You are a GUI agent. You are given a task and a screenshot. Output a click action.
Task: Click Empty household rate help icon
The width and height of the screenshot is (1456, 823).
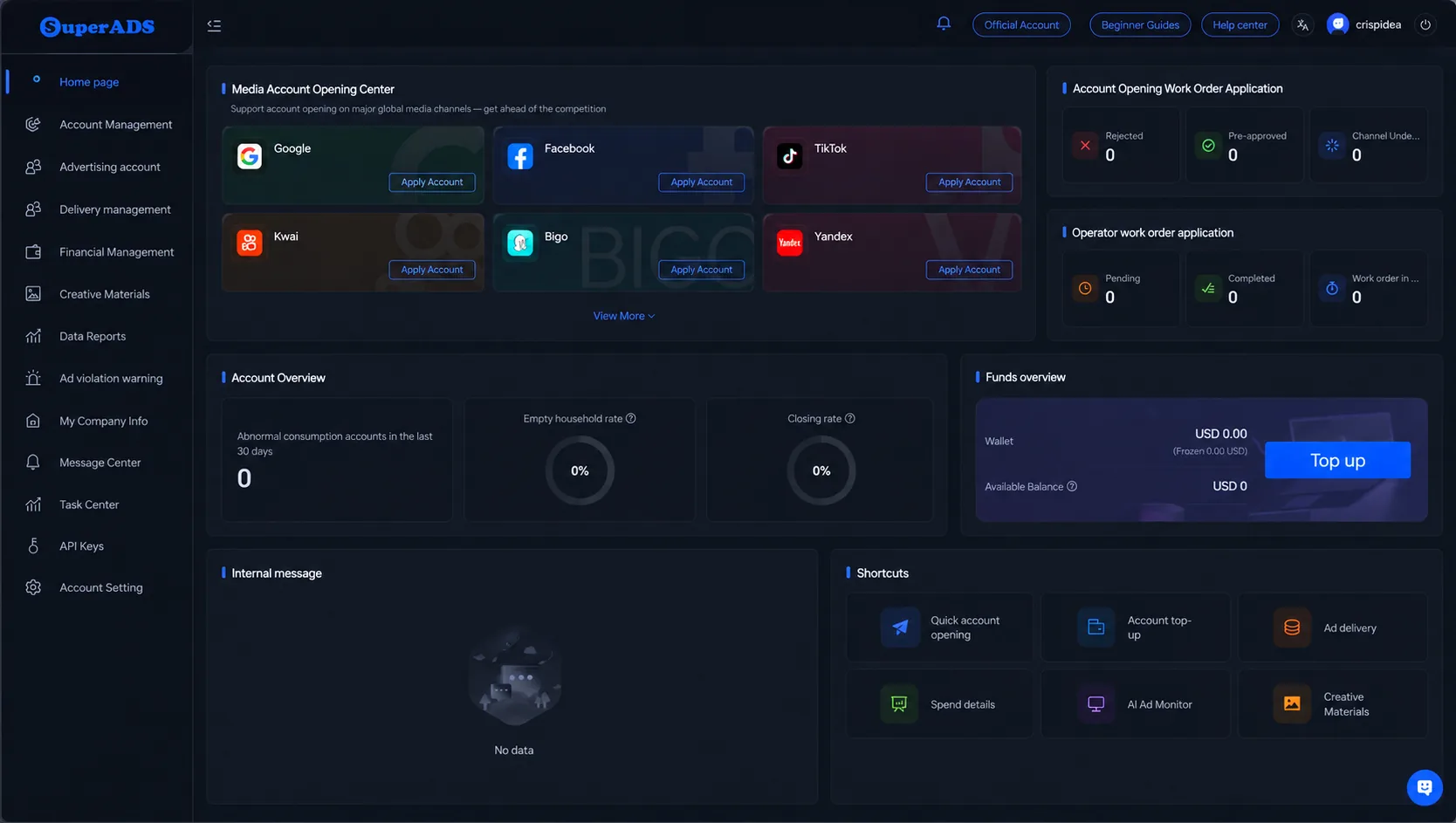point(631,419)
